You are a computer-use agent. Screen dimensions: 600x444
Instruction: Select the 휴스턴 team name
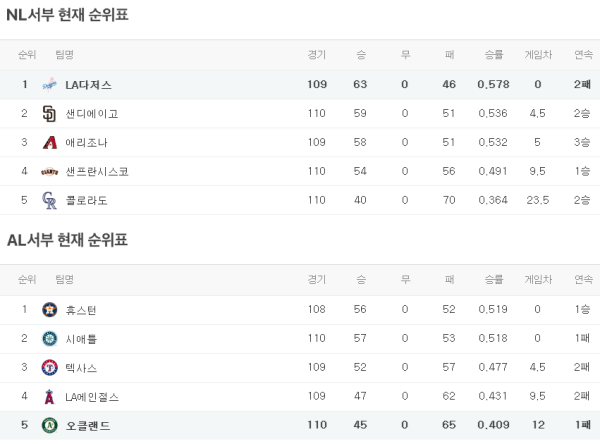[81, 310]
